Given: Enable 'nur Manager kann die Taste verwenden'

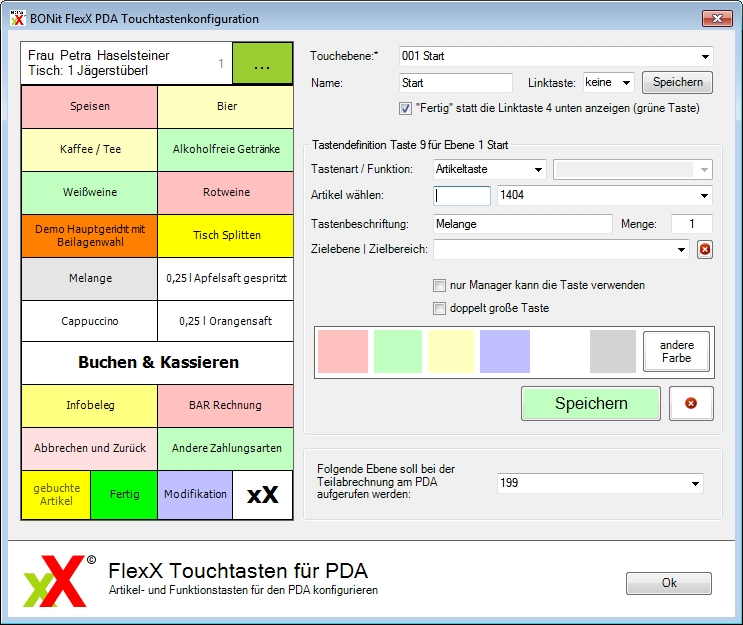Looking at the screenshot, I should point(439,285).
